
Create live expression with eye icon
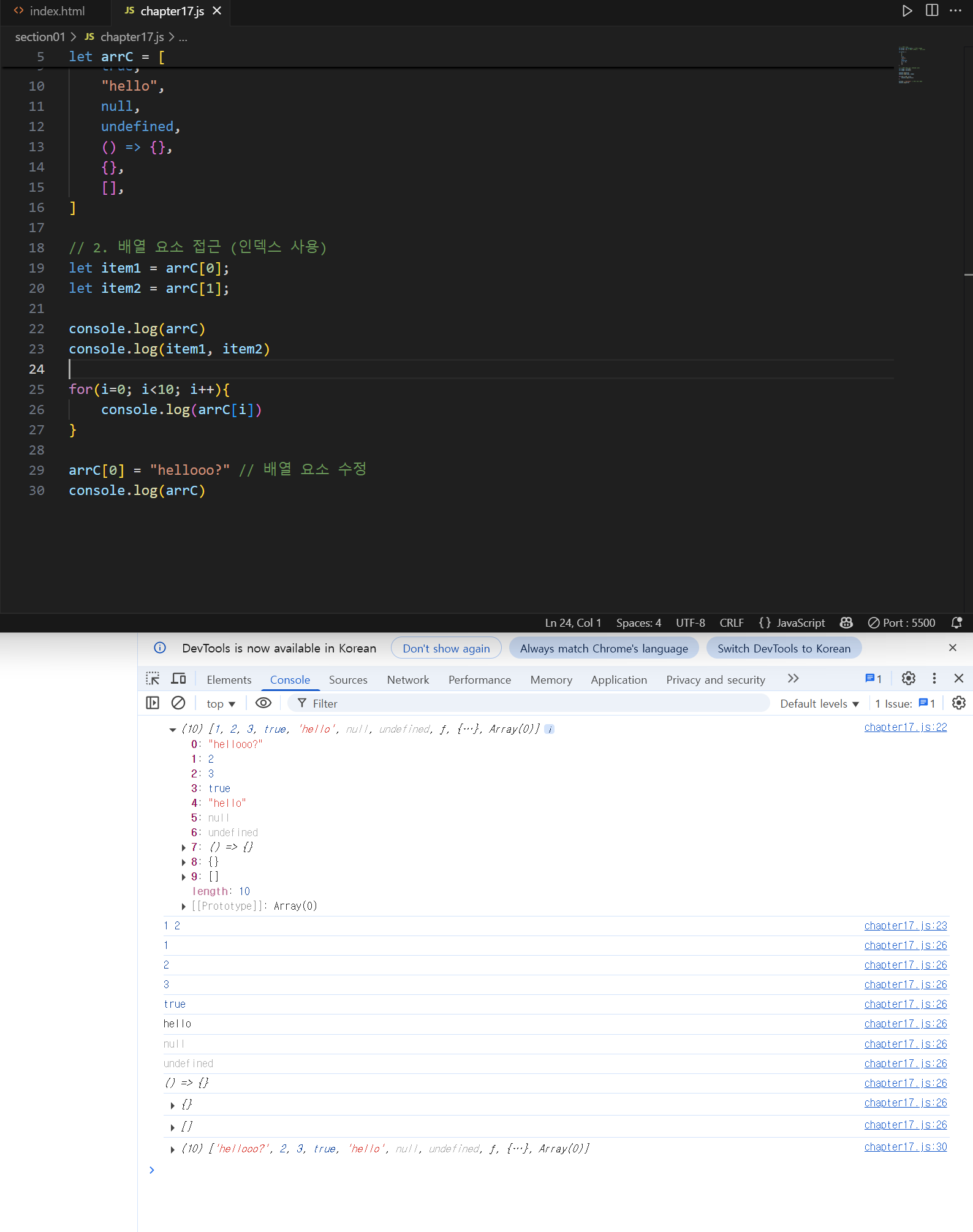[263, 703]
